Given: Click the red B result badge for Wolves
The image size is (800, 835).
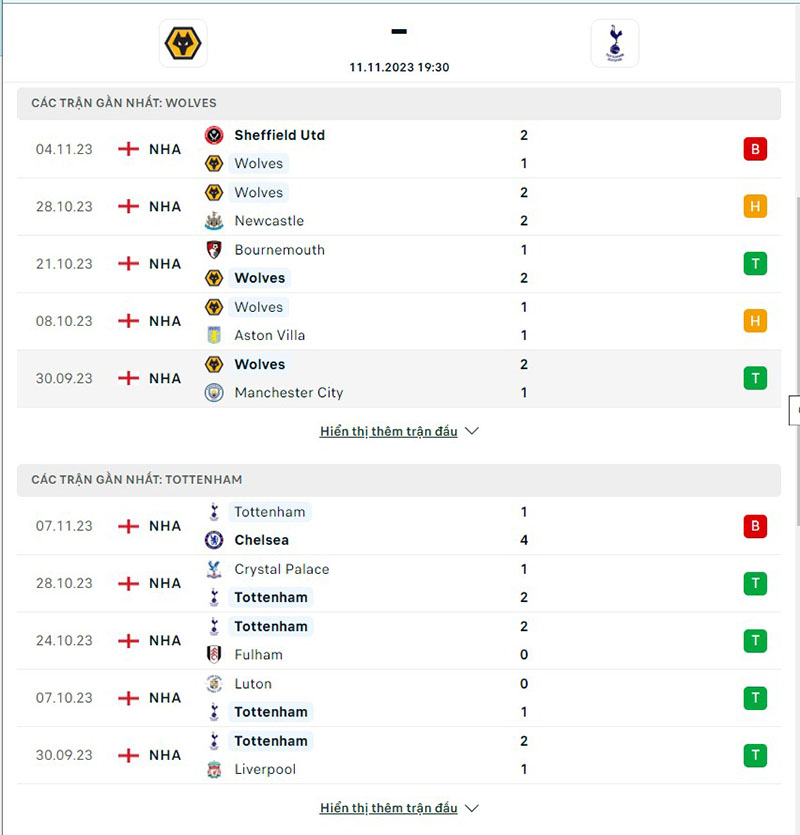Looking at the screenshot, I should (x=756, y=148).
